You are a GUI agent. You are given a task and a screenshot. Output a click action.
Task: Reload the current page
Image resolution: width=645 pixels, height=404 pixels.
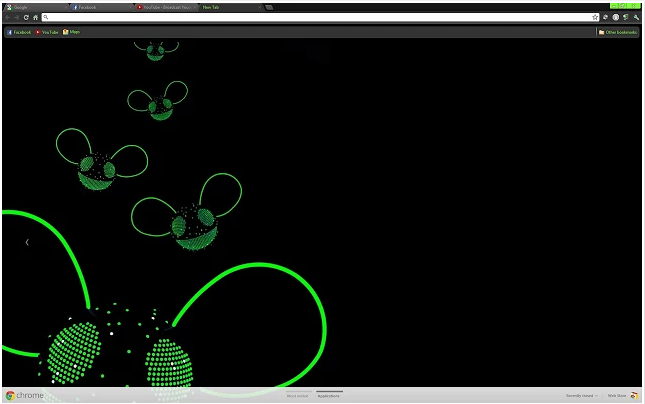[x=26, y=17]
